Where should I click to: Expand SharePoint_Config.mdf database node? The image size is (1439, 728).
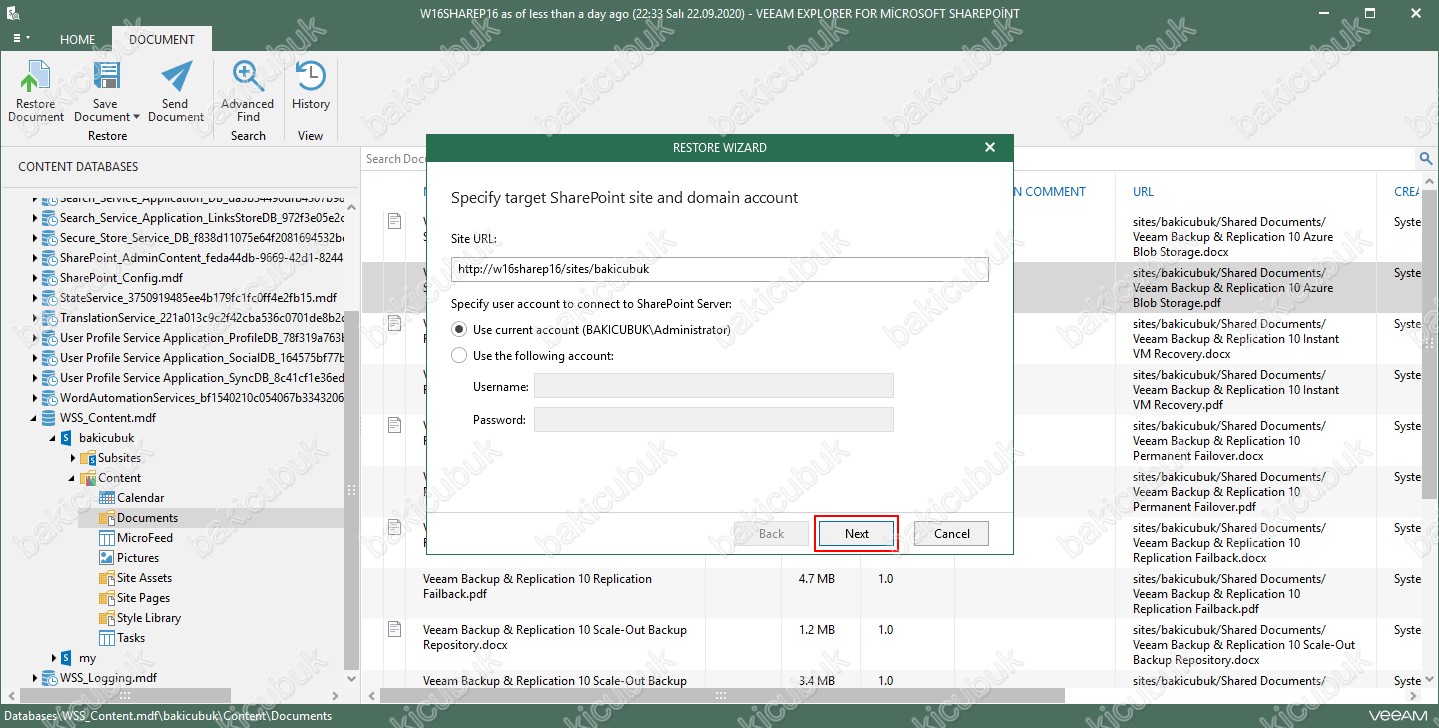pyautogui.click(x=35, y=278)
